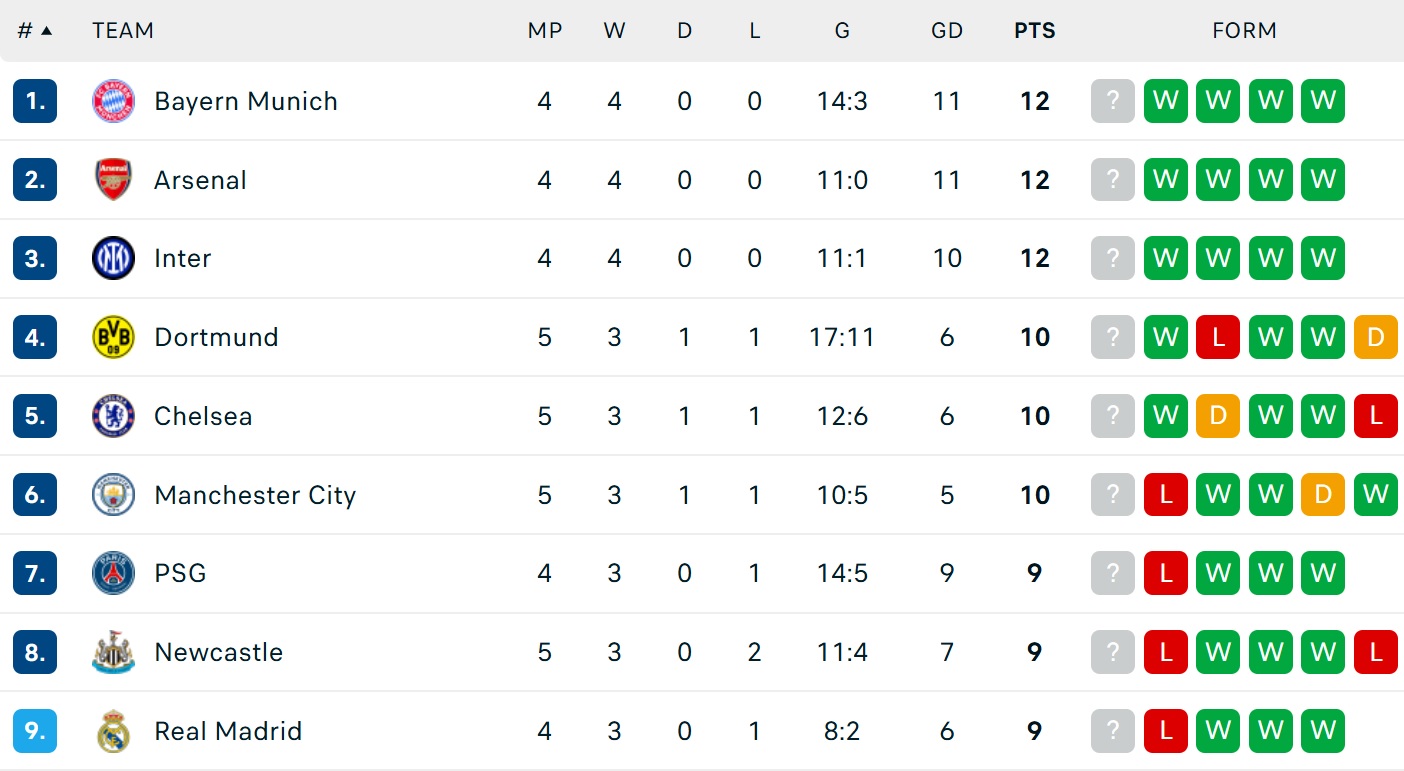1404x771 pixels.
Task: Click the Inter club logo
Action: tap(113, 258)
